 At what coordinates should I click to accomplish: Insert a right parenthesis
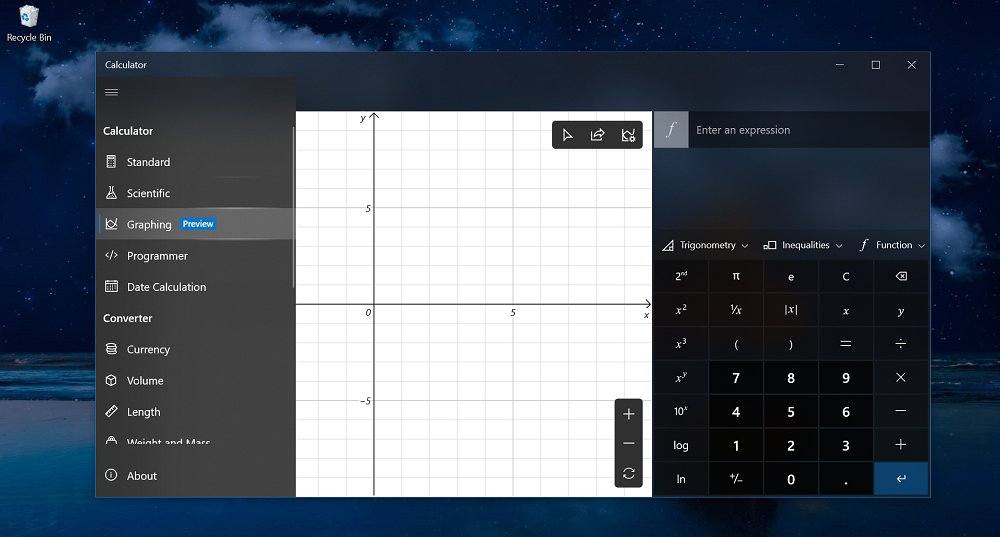tap(791, 344)
